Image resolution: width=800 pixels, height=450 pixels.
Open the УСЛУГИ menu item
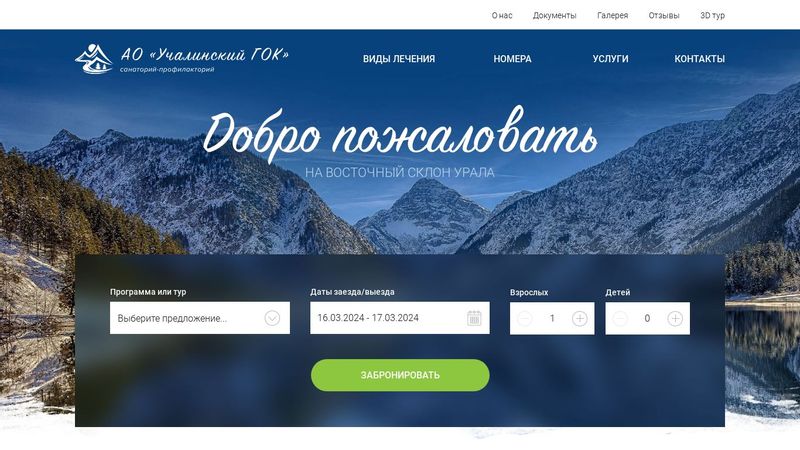[x=610, y=59]
